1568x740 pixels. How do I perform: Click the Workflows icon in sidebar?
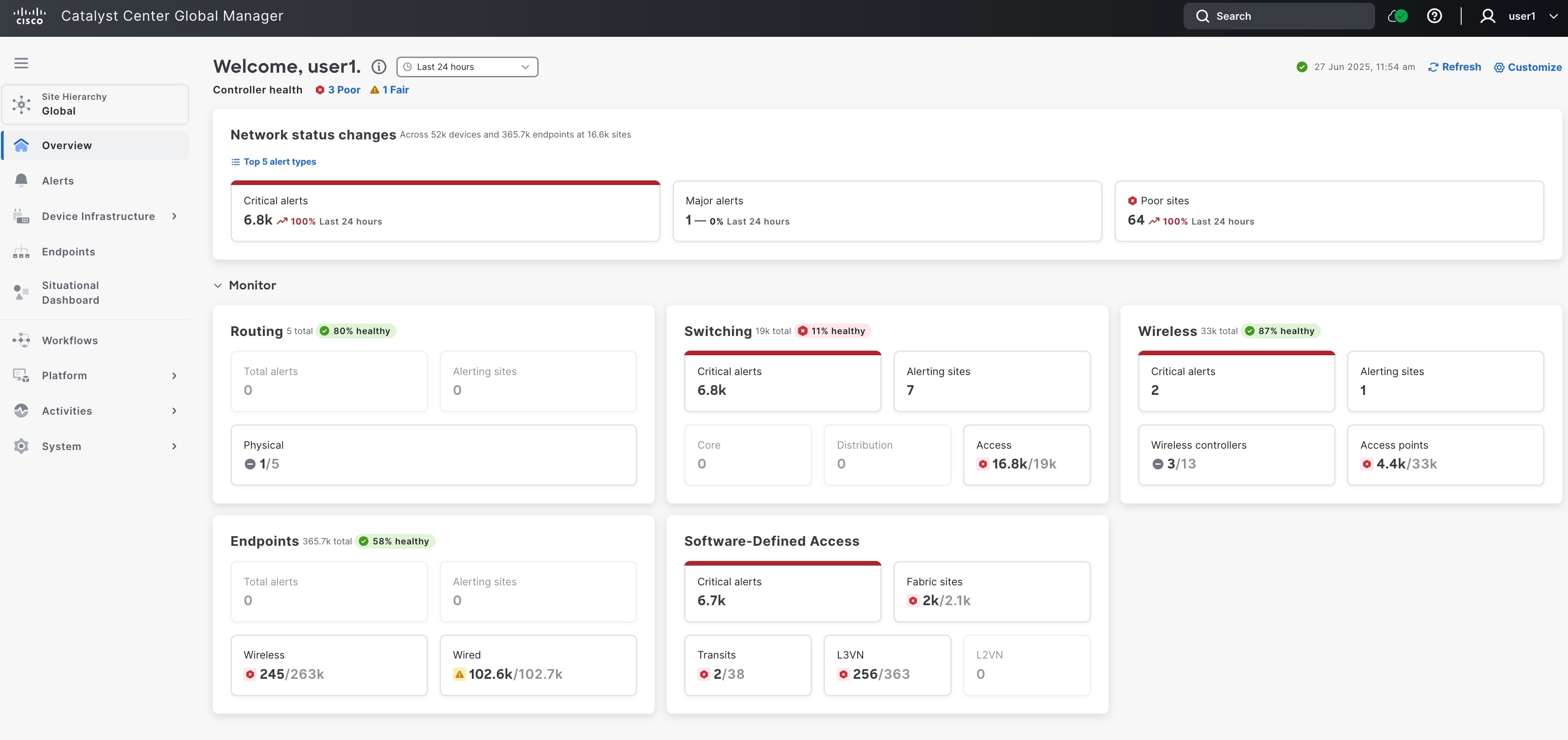pyautogui.click(x=21, y=340)
